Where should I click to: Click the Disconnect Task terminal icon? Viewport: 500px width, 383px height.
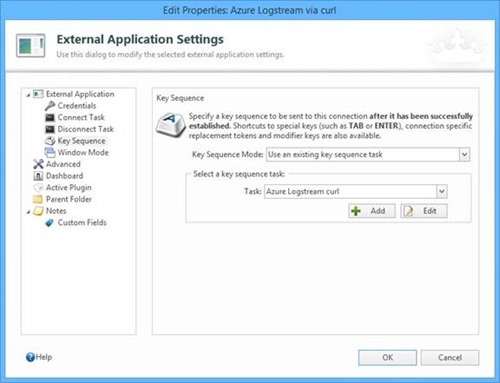pos(50,129)
